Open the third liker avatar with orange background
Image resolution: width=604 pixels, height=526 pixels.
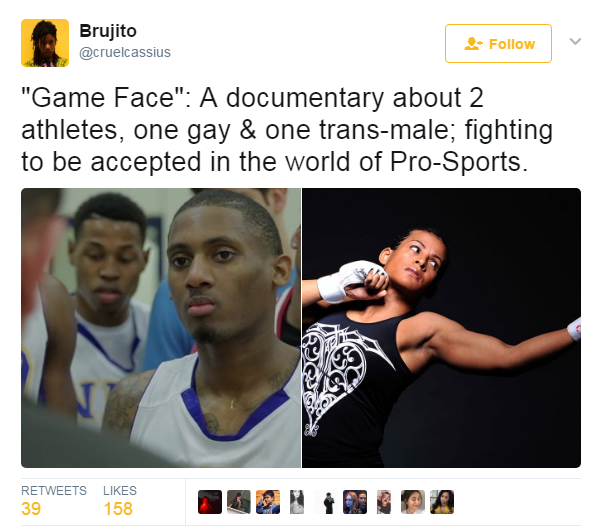pyautogui.click(x=268, y=502)
